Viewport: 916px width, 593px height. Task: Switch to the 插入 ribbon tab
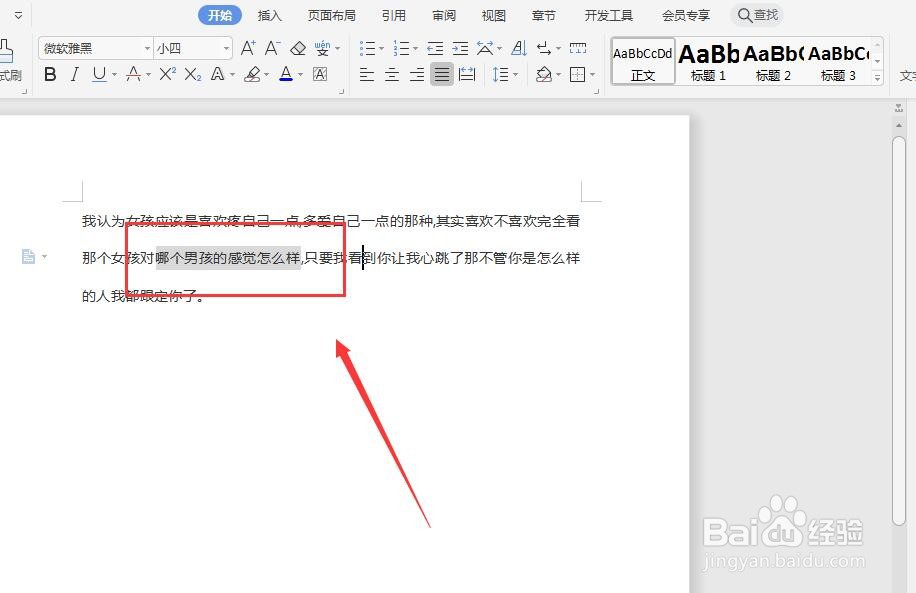(271, 14)
